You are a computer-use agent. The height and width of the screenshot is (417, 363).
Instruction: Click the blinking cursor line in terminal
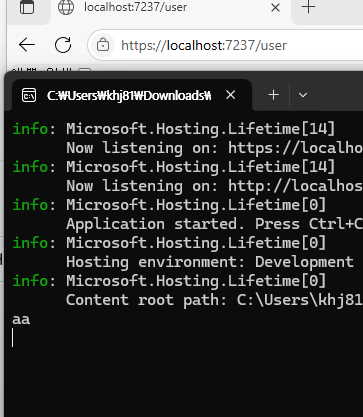[x=13, y=338]
